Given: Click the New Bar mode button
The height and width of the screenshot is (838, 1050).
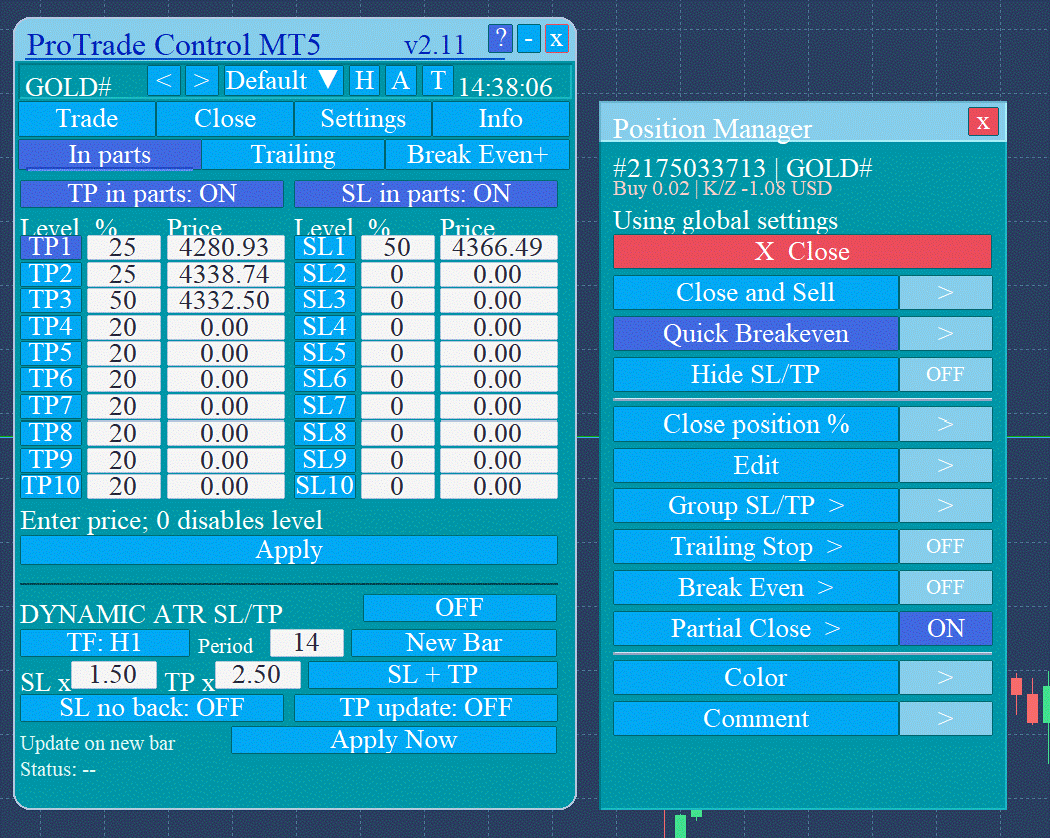Looking at the screenshot, I should point(454,643).
